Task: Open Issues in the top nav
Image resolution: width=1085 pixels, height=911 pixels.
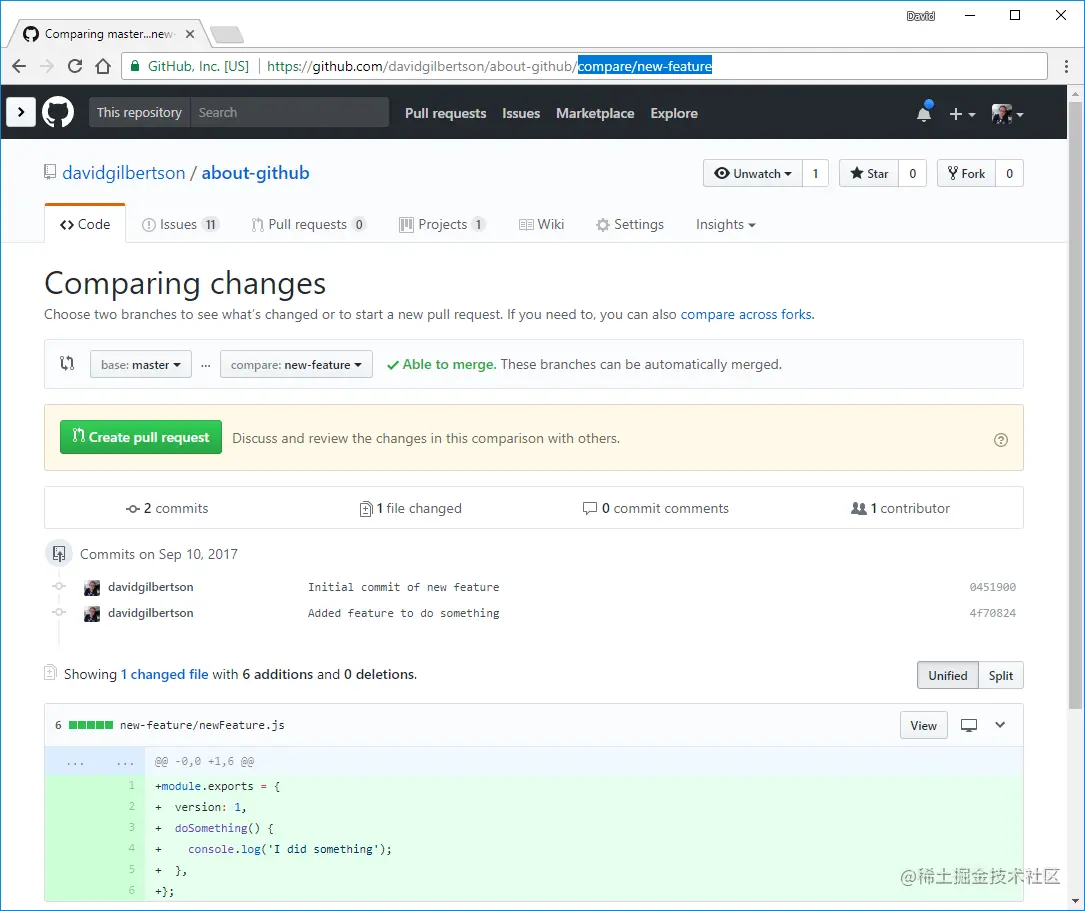Action: pyautogui.click(x=521, y=113)
